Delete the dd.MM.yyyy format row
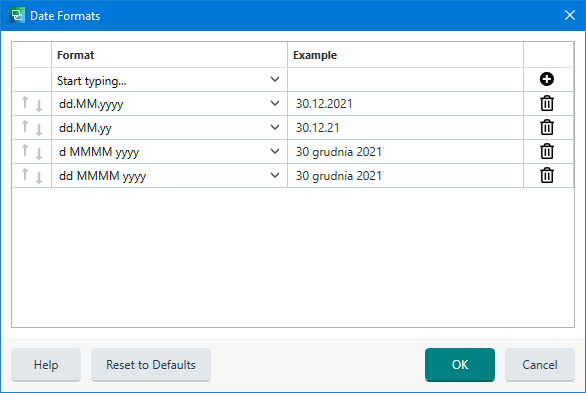586x393 pixels. [547, 103]
